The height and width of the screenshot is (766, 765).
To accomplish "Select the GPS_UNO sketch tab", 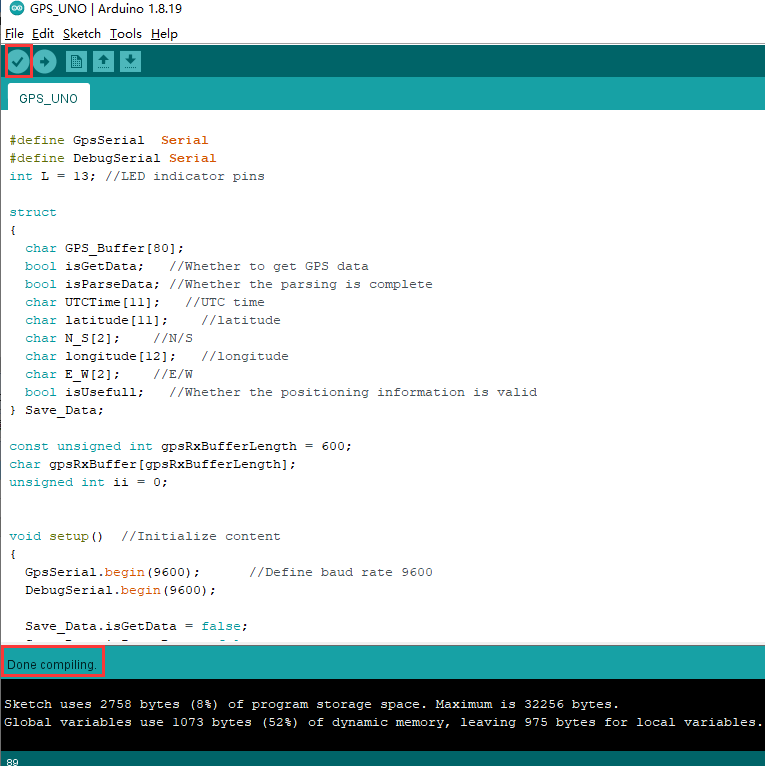I will point(48,98).
